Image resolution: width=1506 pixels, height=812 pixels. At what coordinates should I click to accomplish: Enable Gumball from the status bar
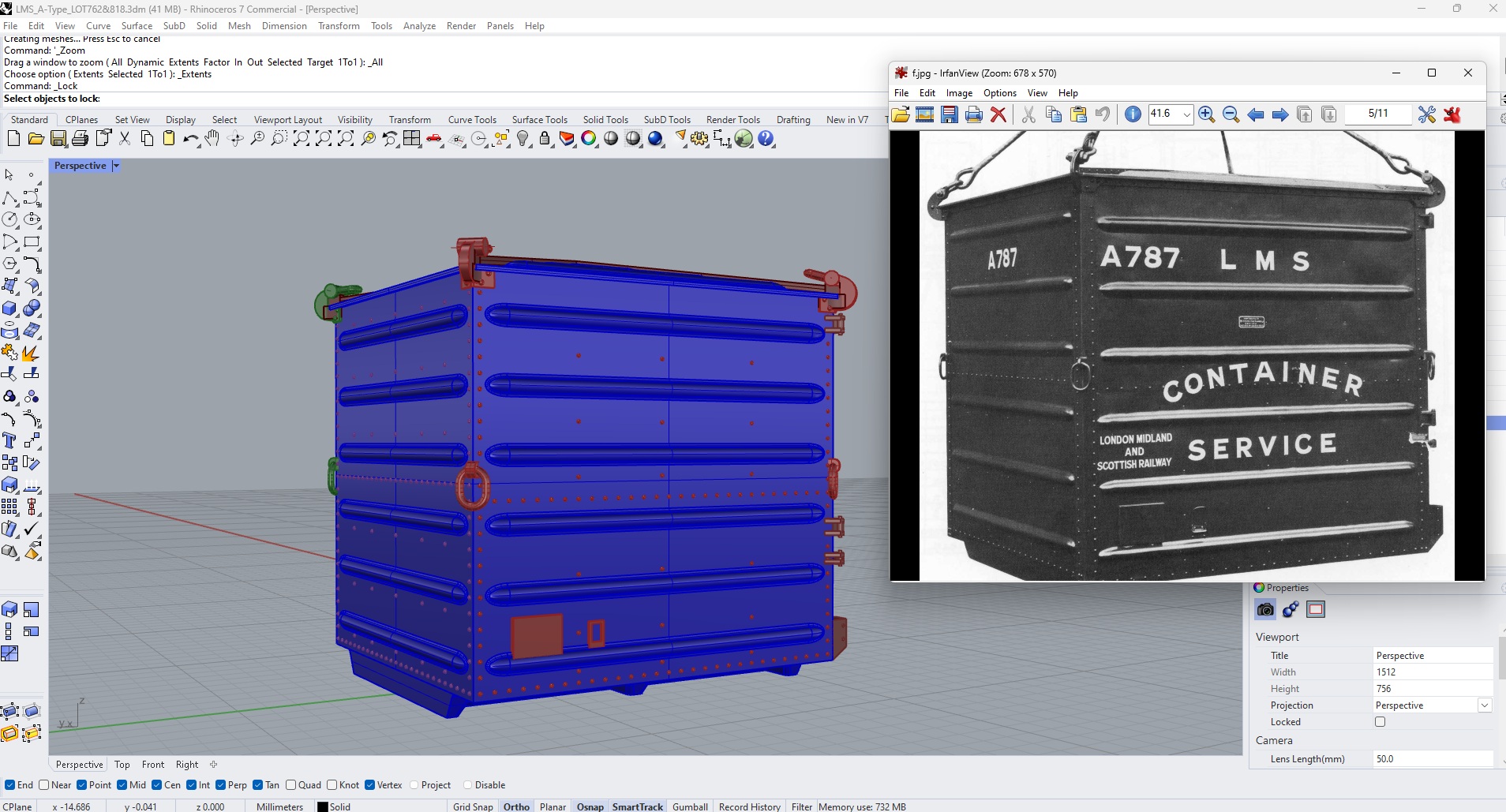(689, 806)
